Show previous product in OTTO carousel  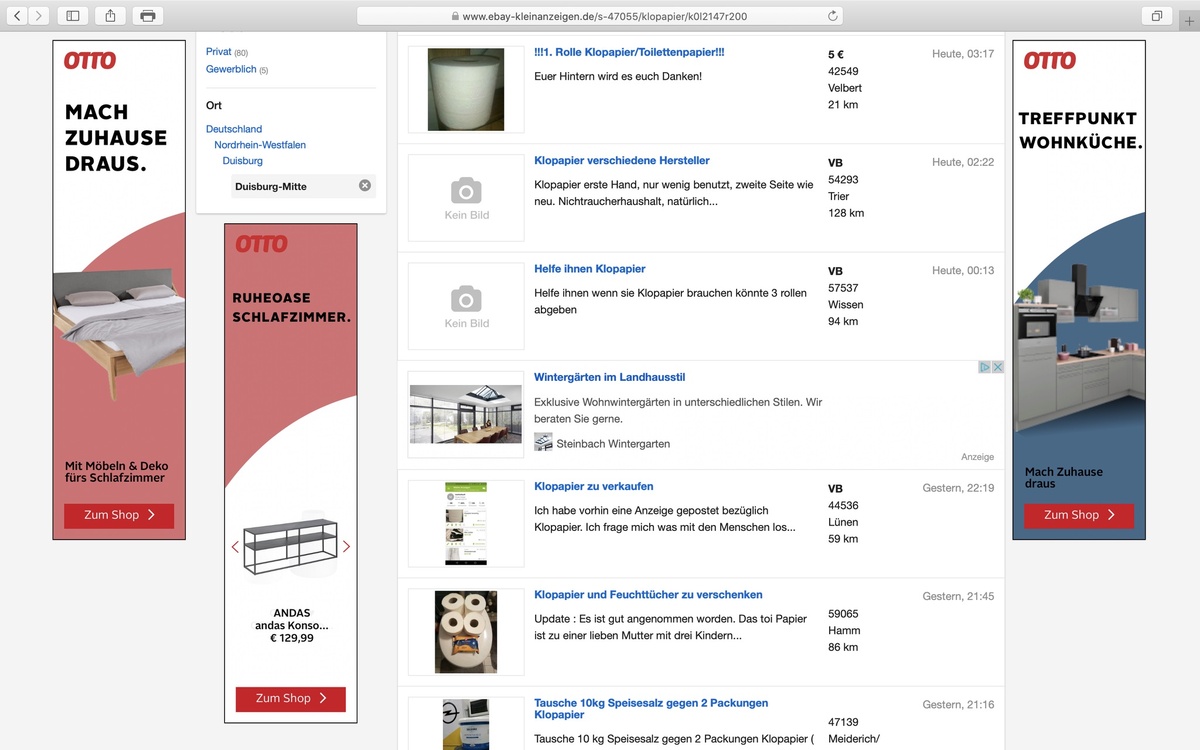[235, 547]
